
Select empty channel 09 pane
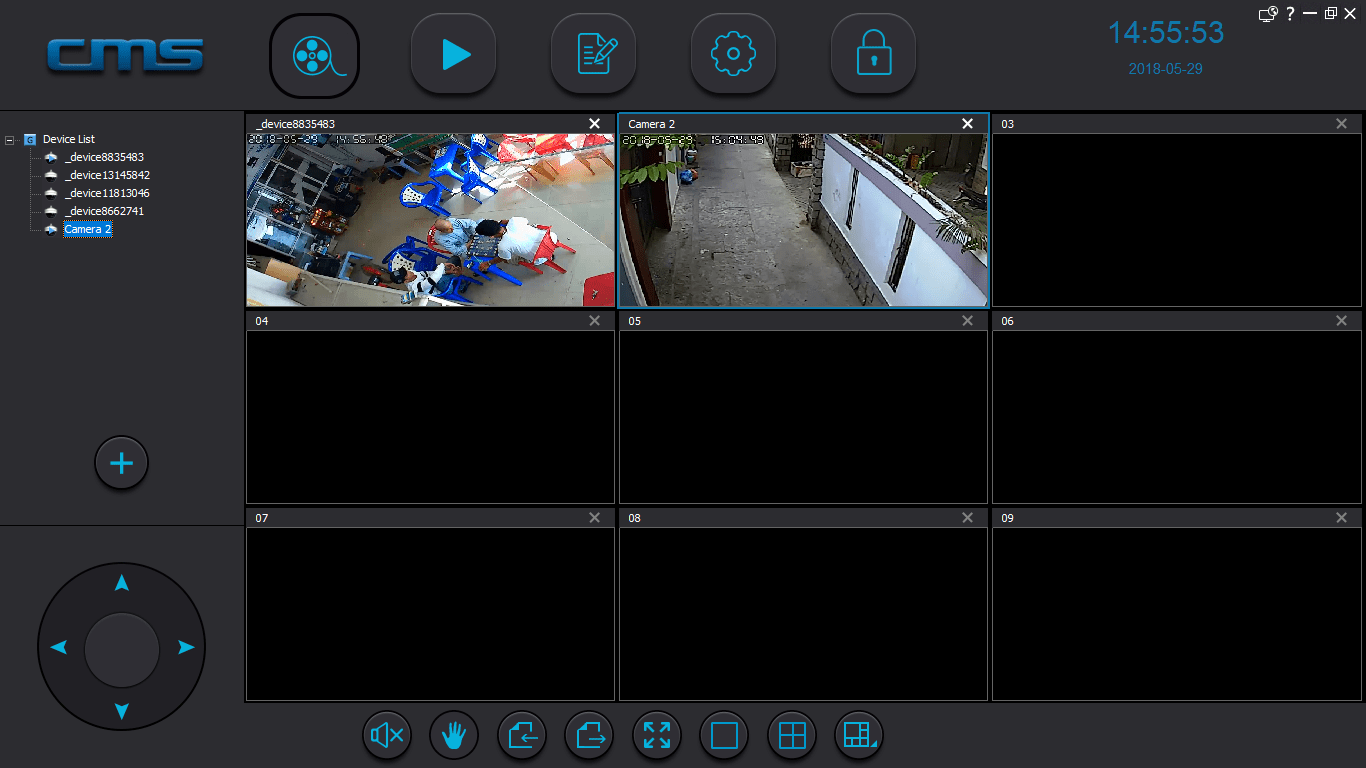point(1177,613)
